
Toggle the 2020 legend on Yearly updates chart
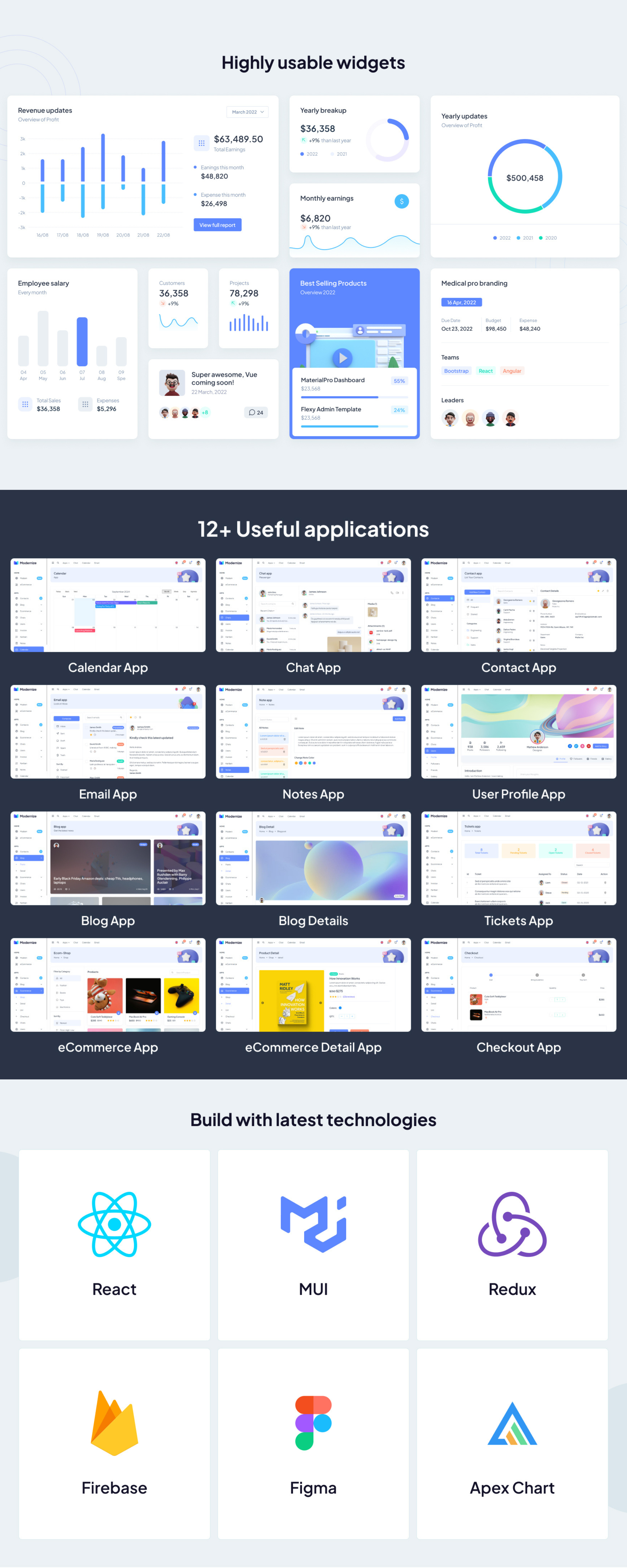549,238
